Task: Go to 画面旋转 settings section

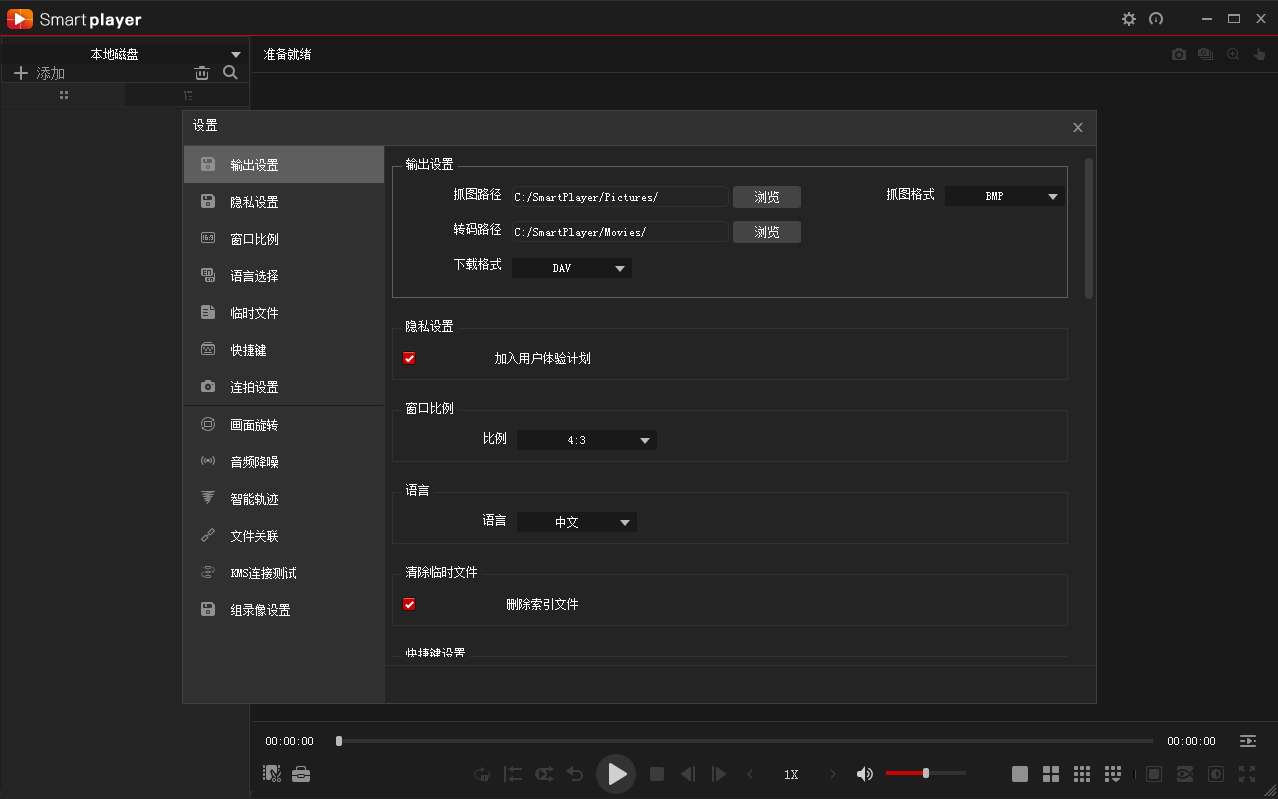Action: 254,425
